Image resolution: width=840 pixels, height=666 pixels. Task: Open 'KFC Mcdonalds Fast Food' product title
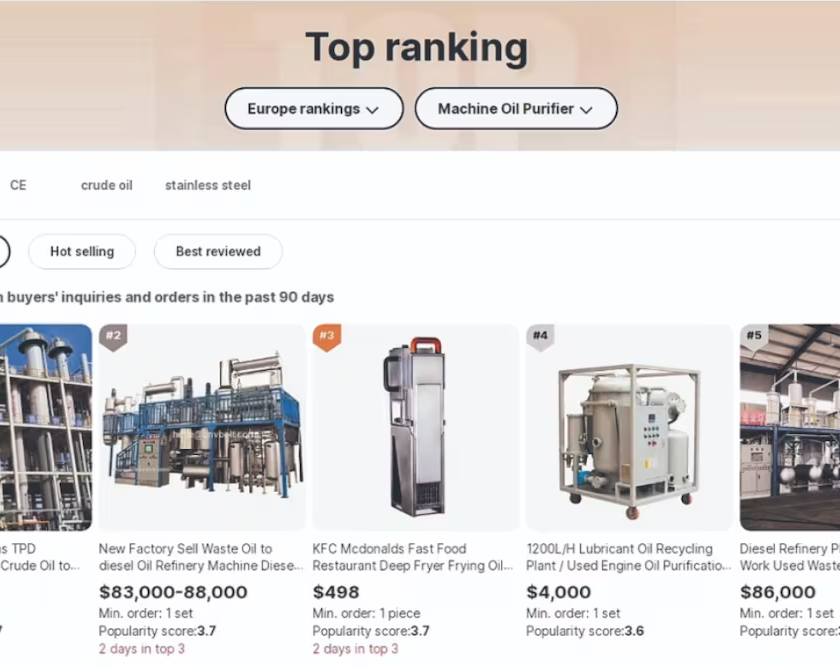coord(412,557)
